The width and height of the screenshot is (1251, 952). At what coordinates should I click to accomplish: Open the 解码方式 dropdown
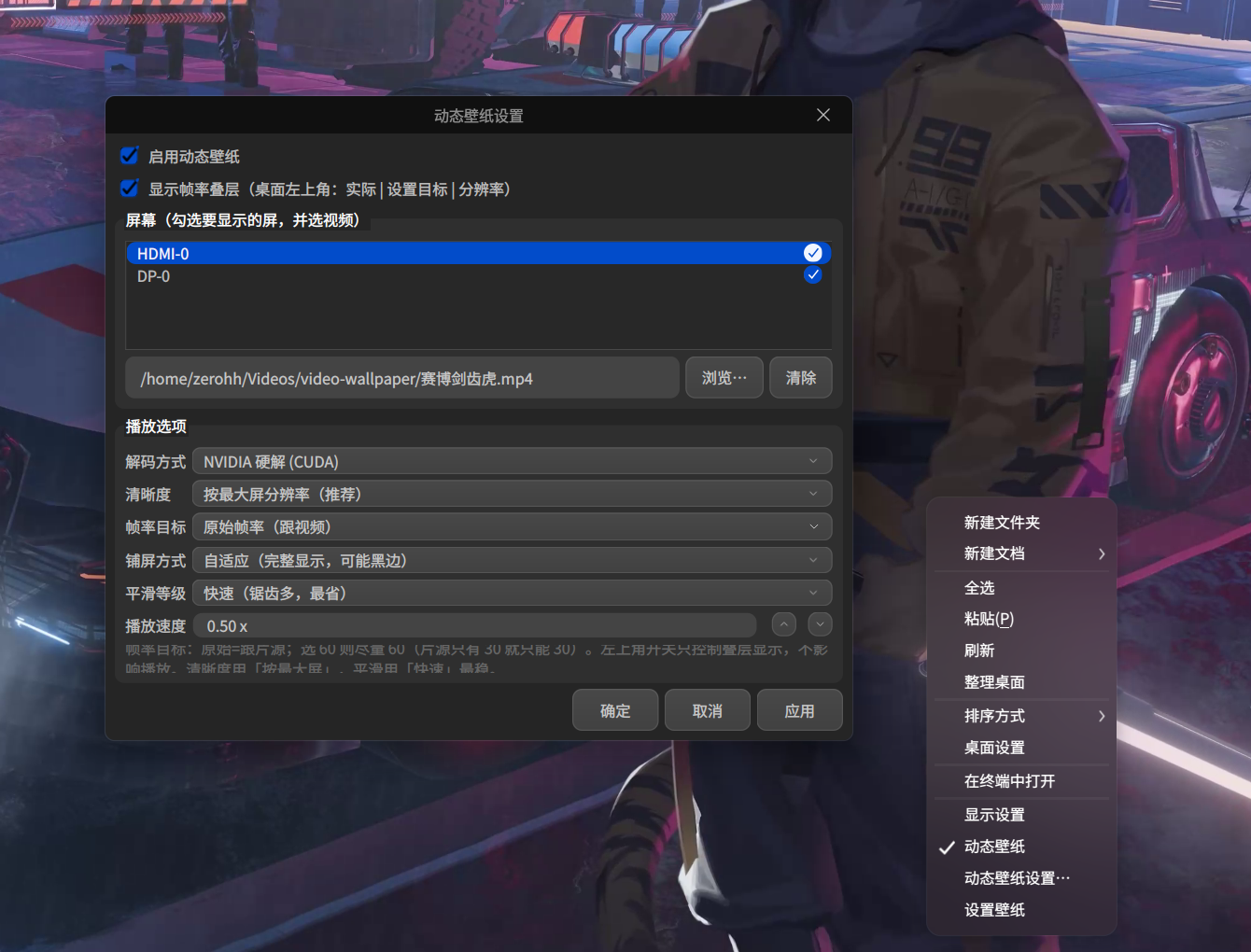pyautogui.click(x=513, y=461)
